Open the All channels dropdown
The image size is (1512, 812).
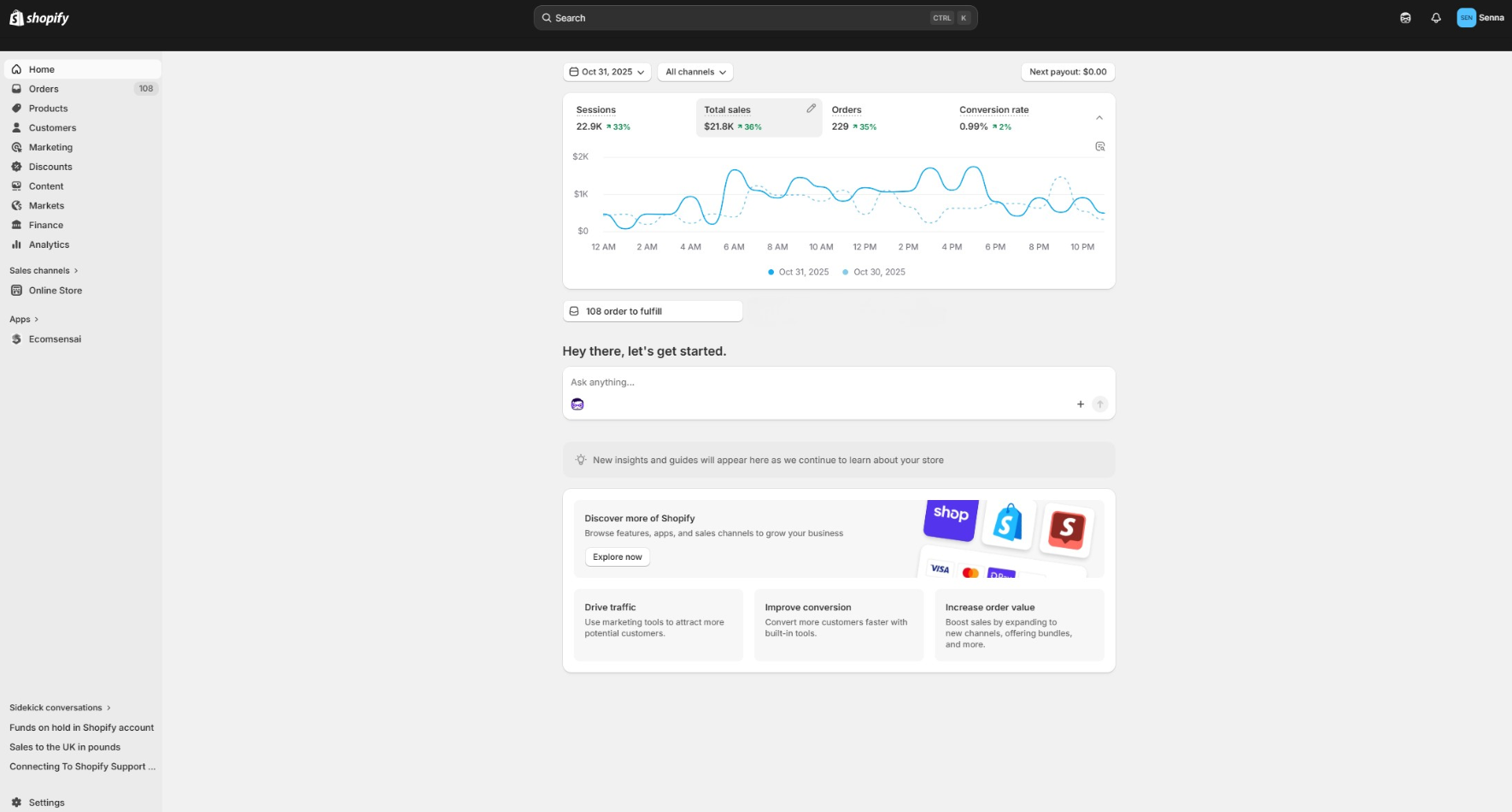(x=694, y=72)
